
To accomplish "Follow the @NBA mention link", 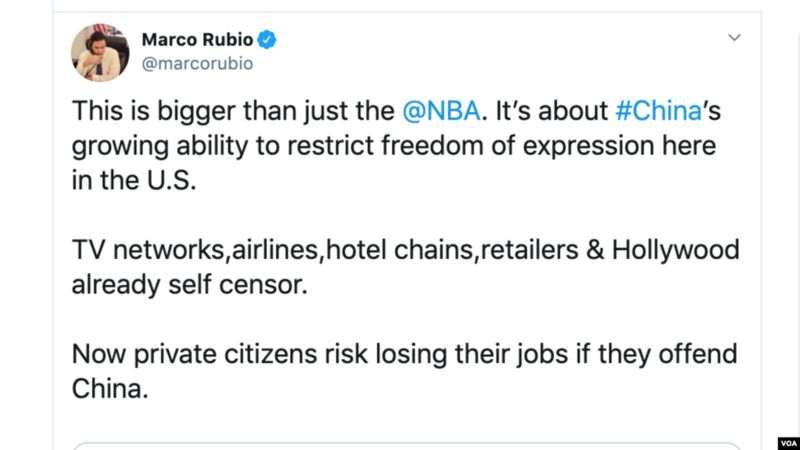I will (x=441, y=111).
